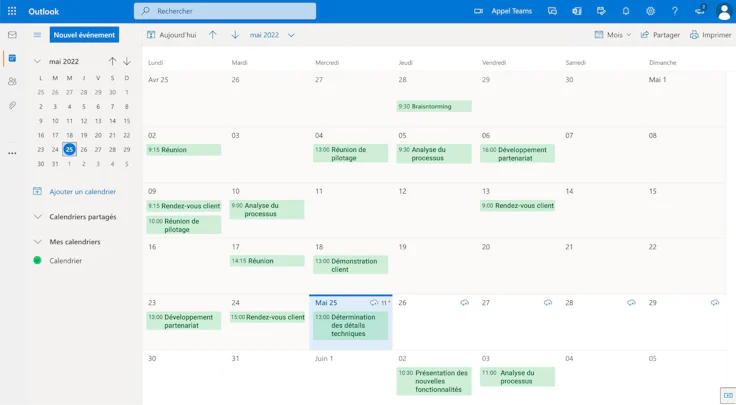Viewport: 736px width, 405px height.
Task: Open My Day calendar check icon
Action: pos(601,11)
